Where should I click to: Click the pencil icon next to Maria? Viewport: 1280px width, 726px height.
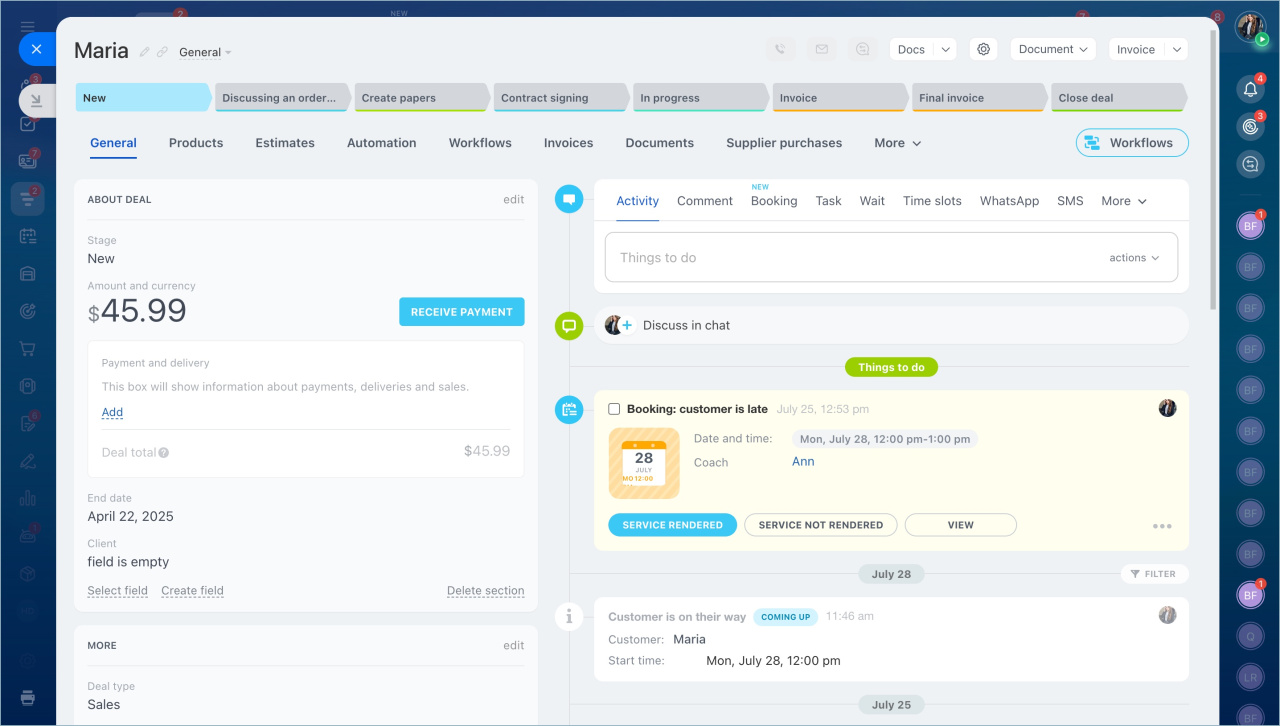point(145,52)
